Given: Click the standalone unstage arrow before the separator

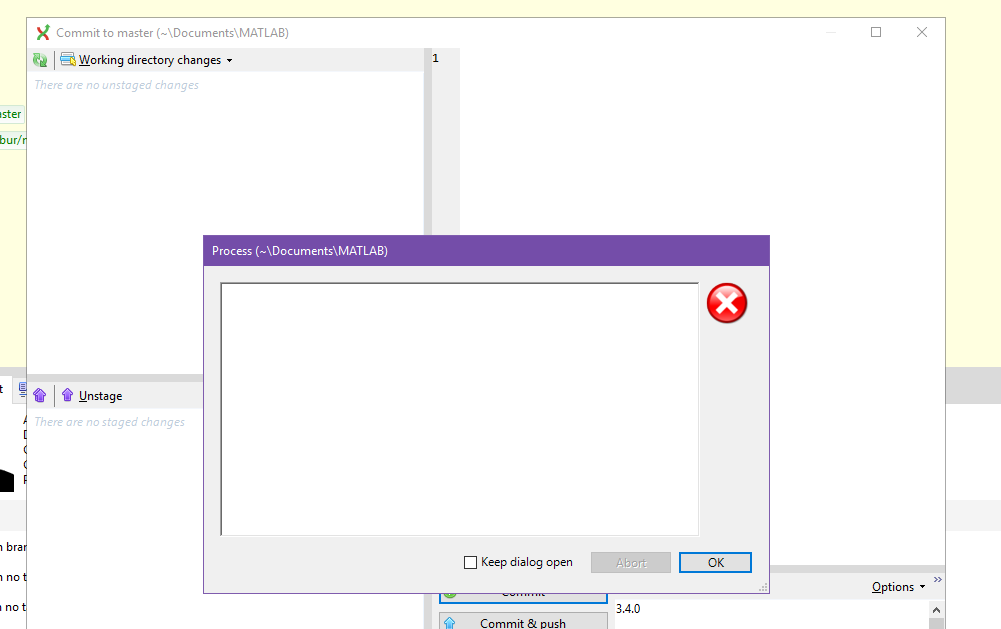Looking at the screenshot, I should pos(39,395).
